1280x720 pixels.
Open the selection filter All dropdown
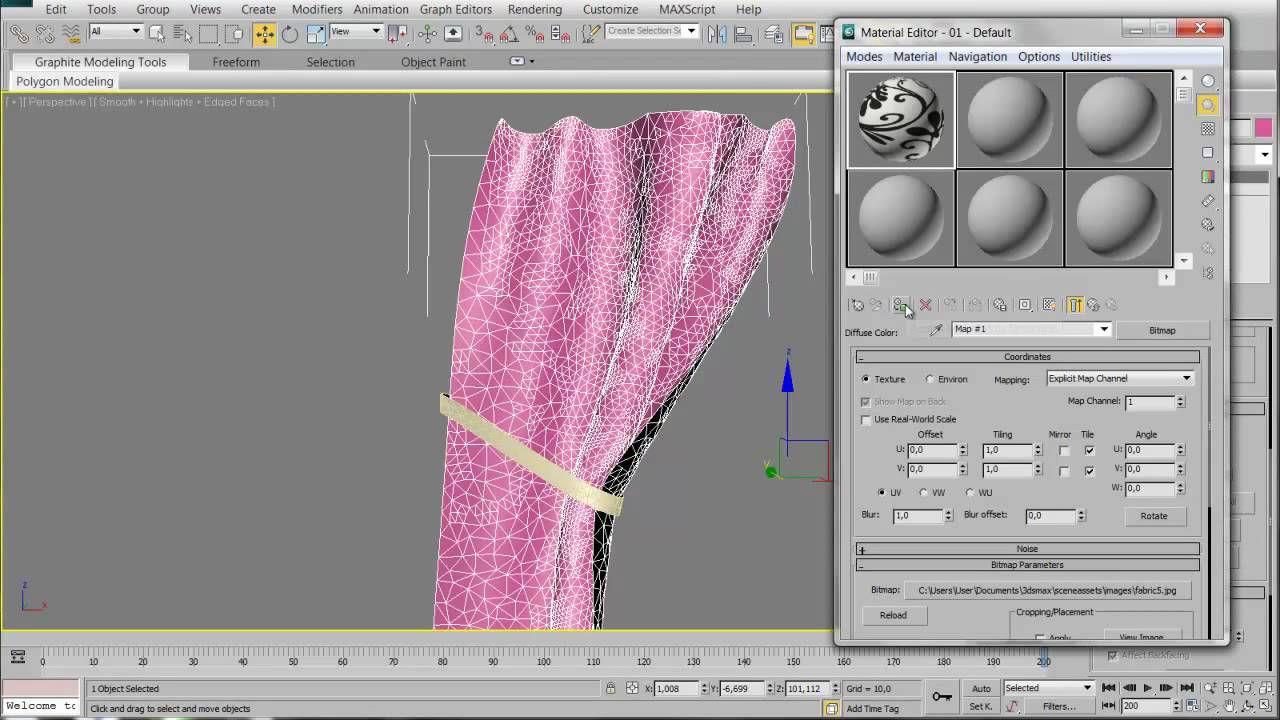[x=115, y=32]
